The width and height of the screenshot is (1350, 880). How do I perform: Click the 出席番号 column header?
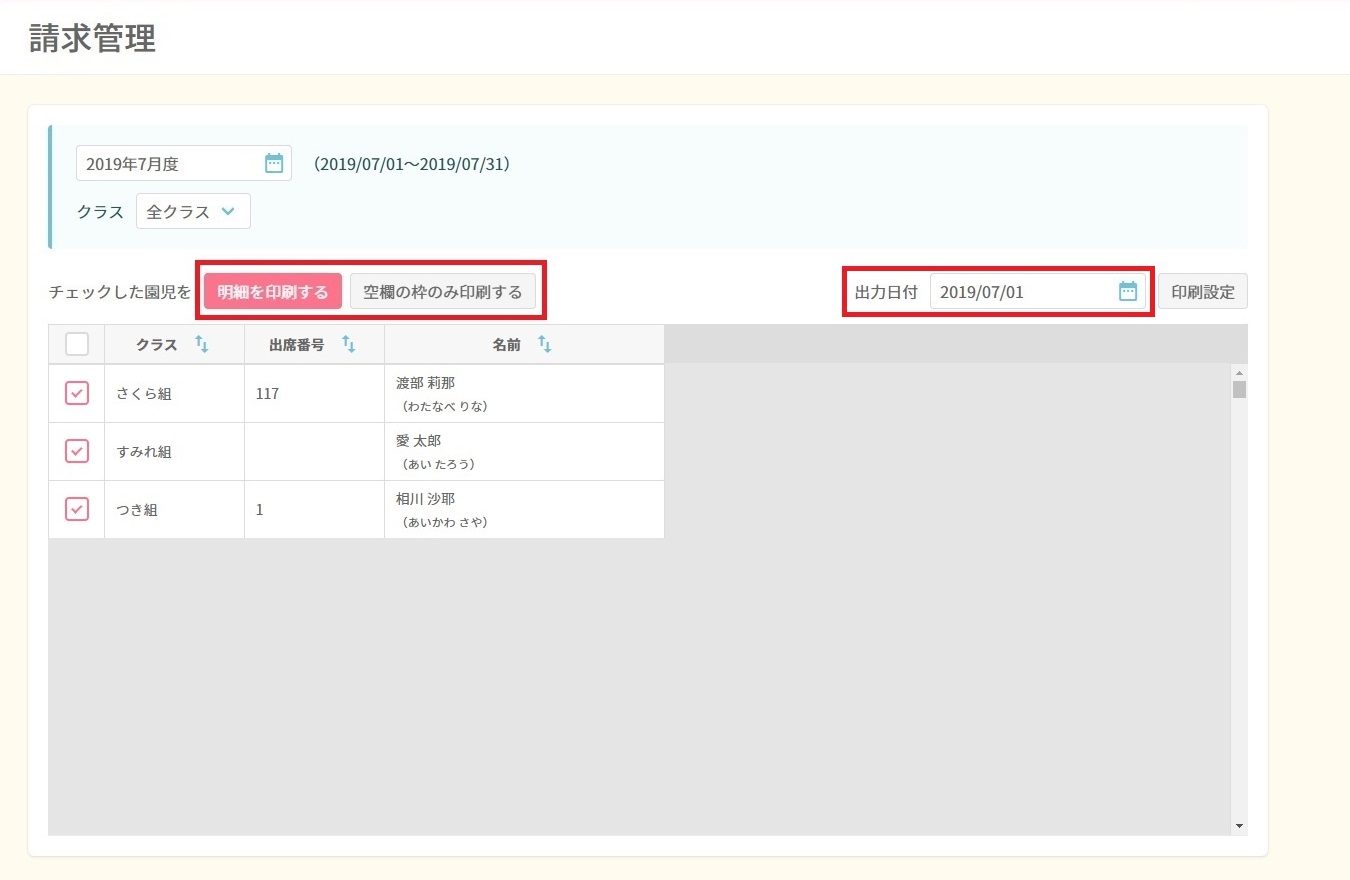(314, 344)
